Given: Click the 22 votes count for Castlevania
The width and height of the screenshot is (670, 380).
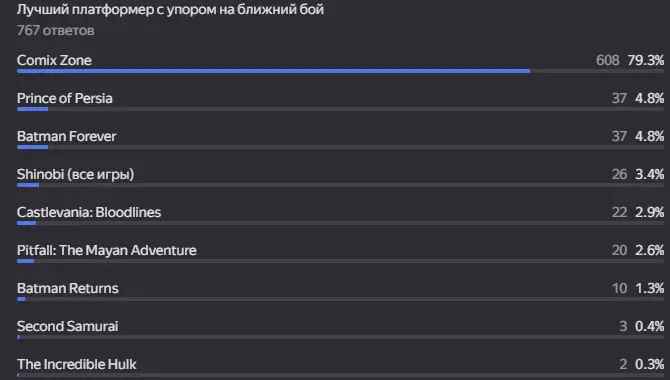Looking at the screenshot, I should tap(619, 212).
